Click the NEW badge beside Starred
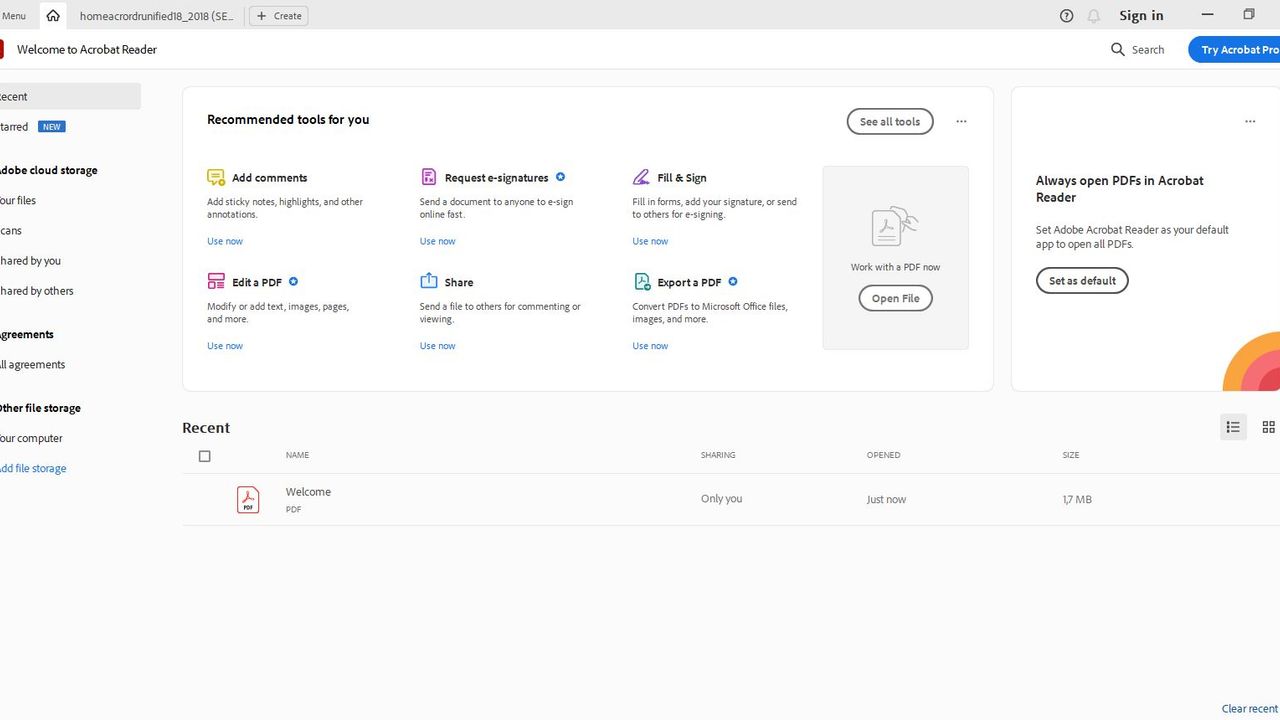Screen dimensions: 1280x720 point(52,127)
